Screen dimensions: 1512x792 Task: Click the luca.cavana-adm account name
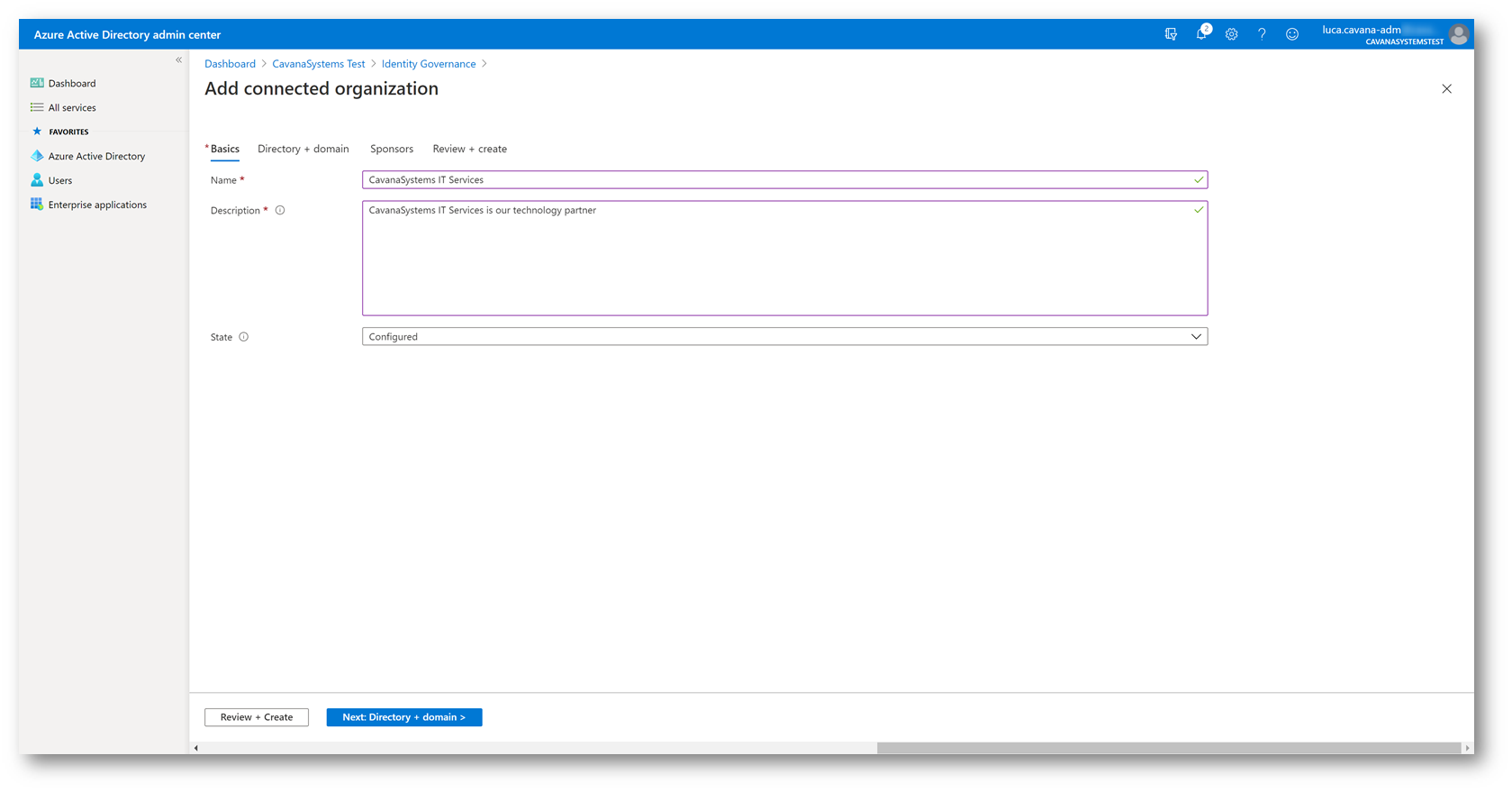pos(1361,30)
